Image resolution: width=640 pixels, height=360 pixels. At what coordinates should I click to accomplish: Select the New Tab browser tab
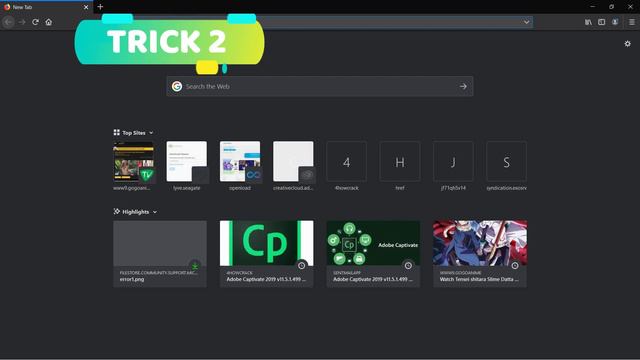46,7
